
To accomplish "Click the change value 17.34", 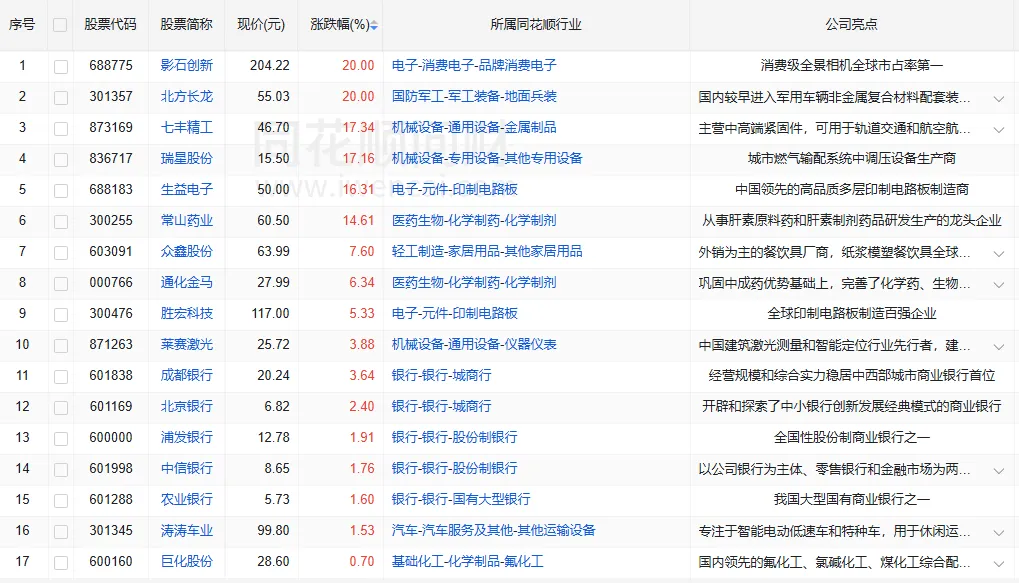I will (x=358, y=127).
